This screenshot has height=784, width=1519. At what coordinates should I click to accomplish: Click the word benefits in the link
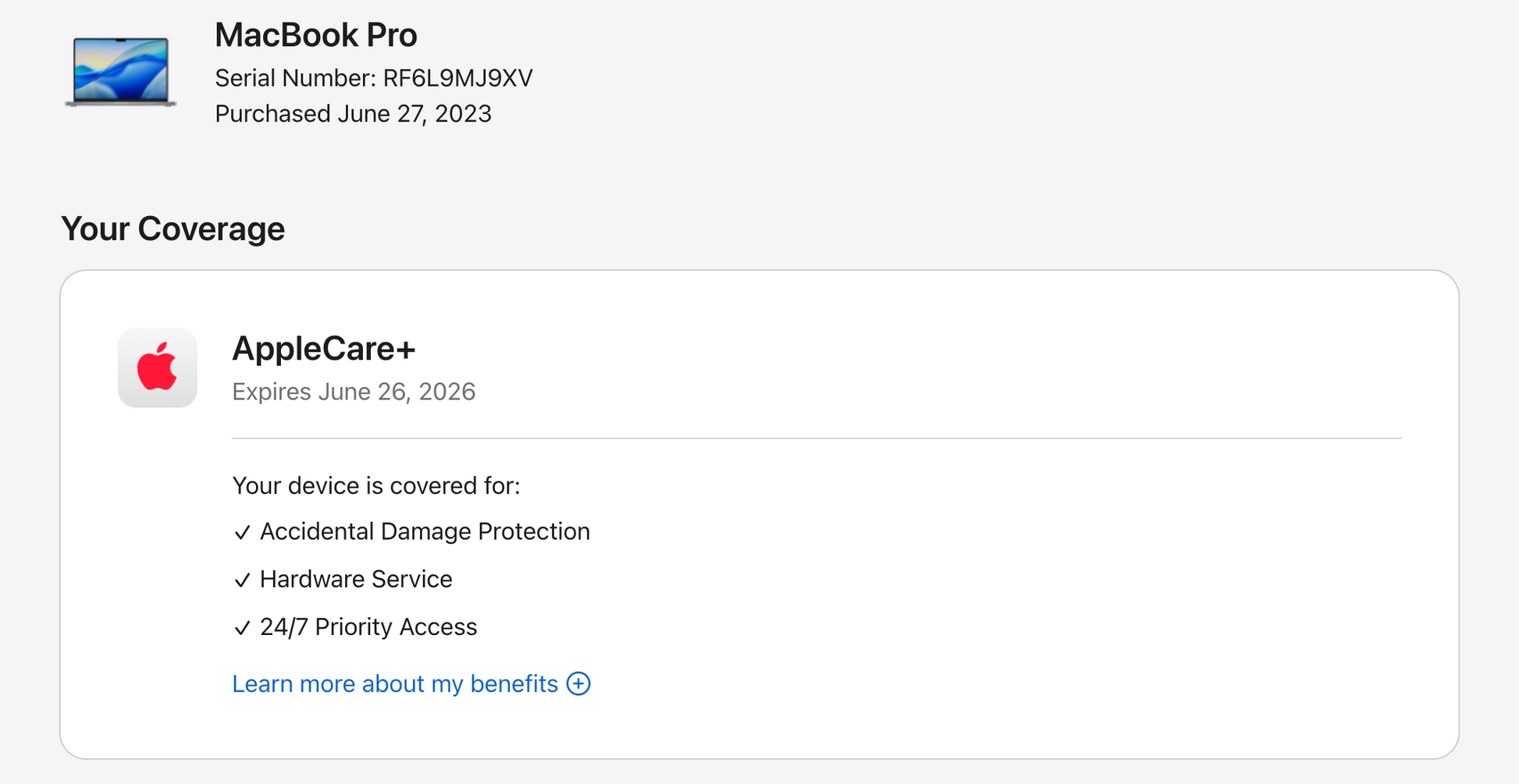tap(514, 684)
